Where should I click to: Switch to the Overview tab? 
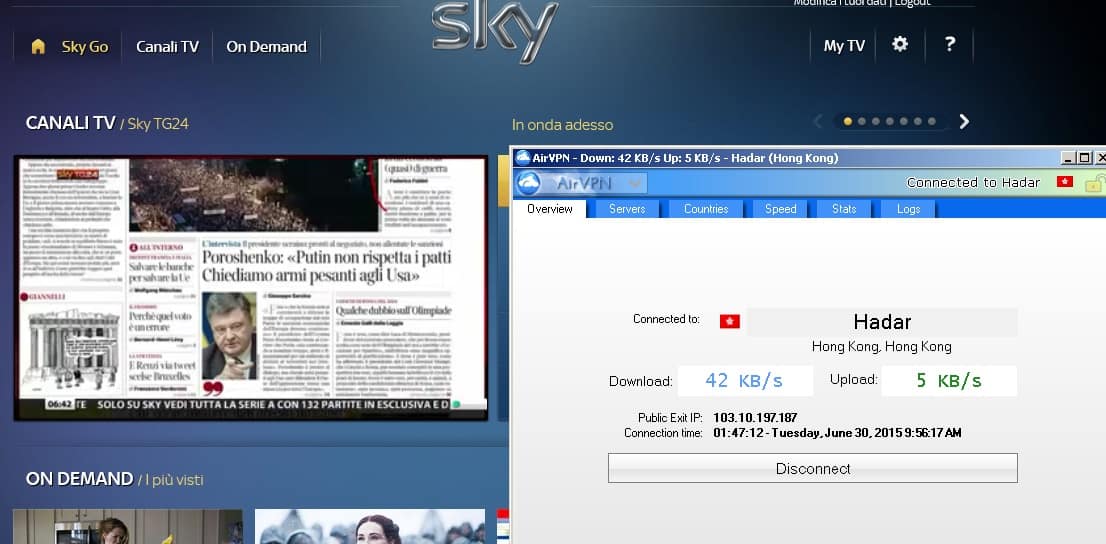[x=549, y=209]
